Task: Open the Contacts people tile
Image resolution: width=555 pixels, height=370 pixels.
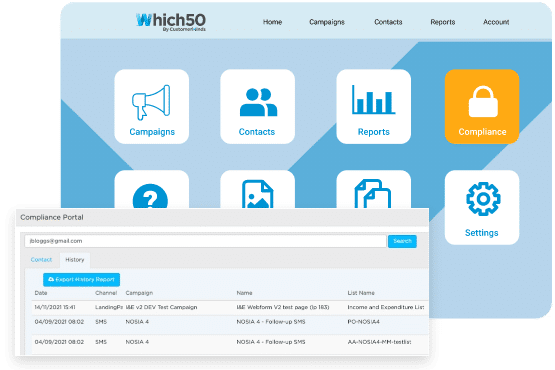Action: [x=257, y=107]
